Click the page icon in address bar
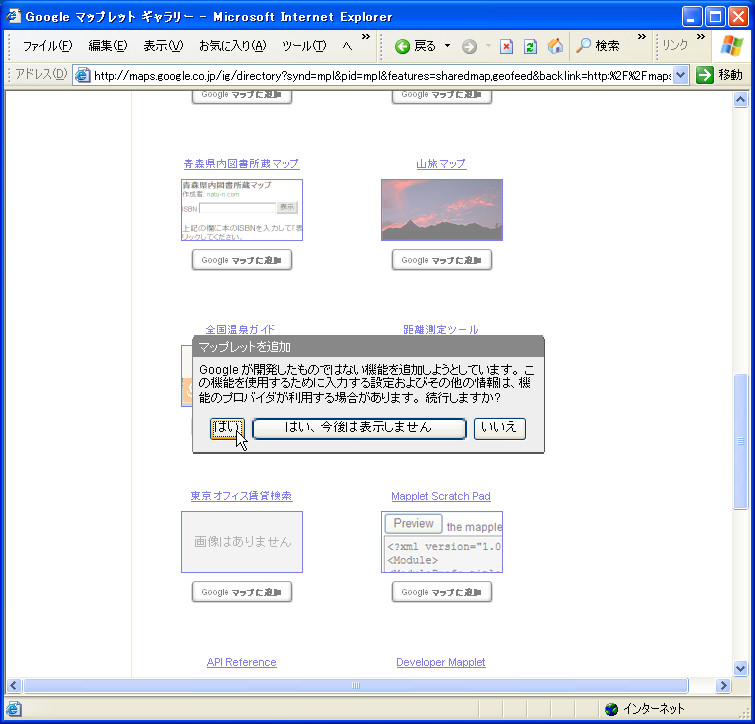The height and width of the screenshot is (724, 755). 83,75
